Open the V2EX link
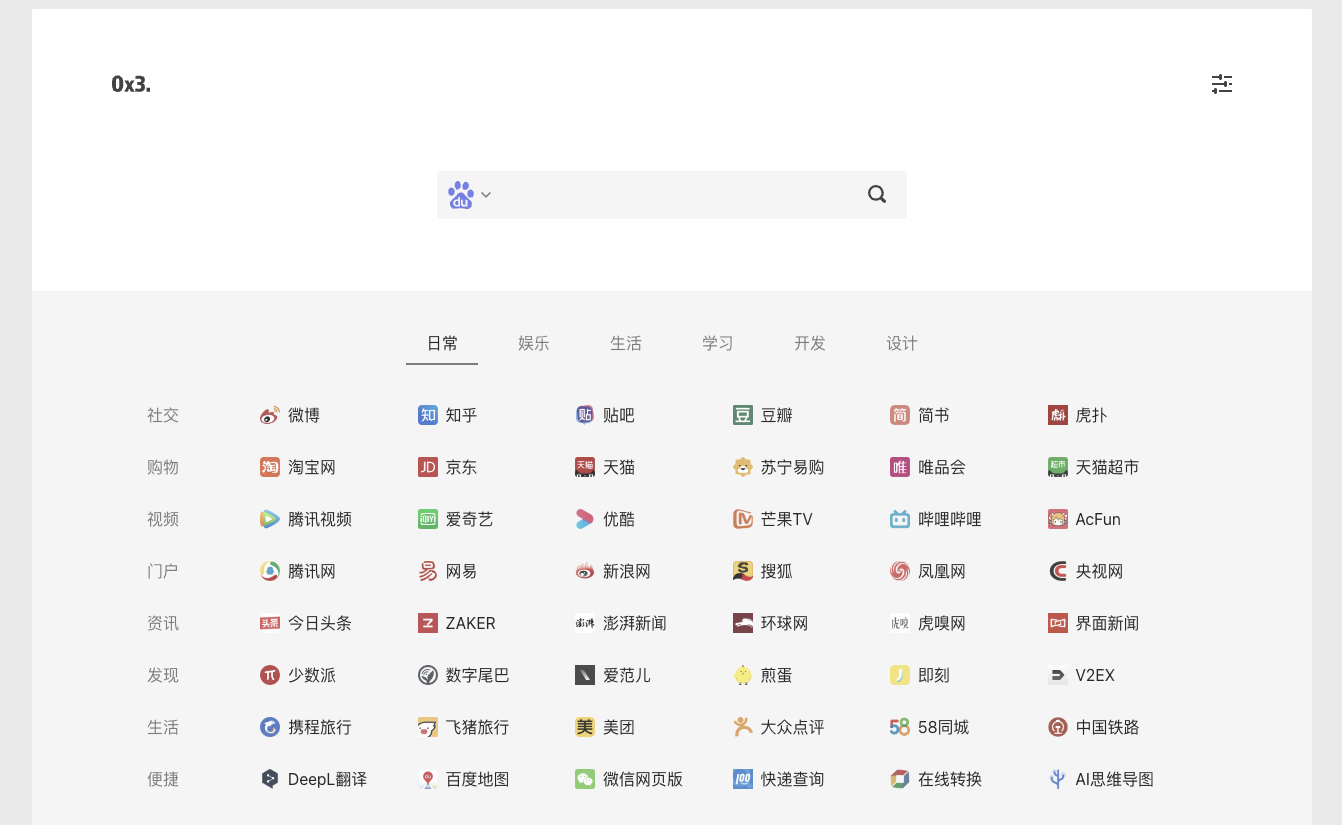1342x825 pixels. pos(1082,675)
